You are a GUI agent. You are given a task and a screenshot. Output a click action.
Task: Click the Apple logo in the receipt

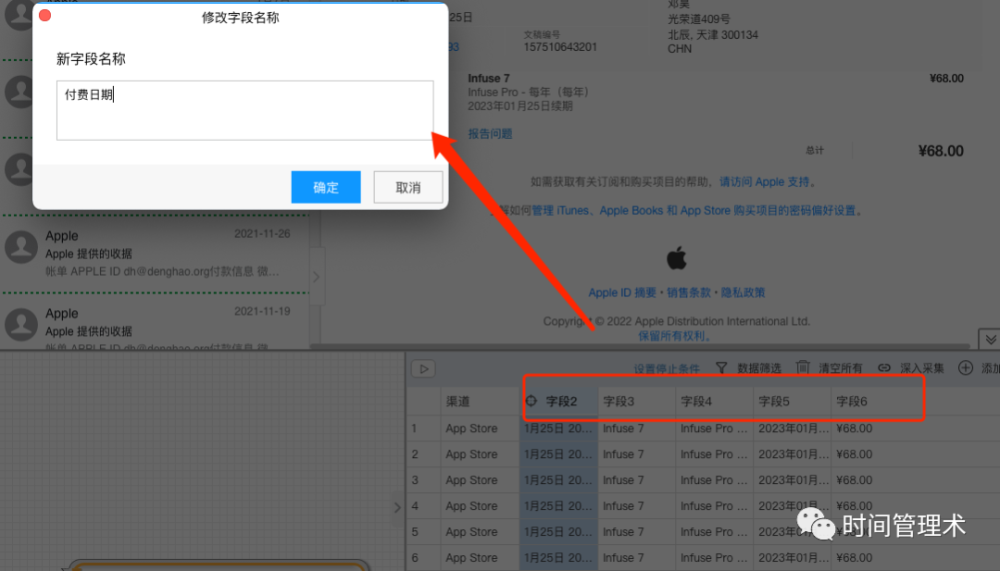[x=677, y=258]
